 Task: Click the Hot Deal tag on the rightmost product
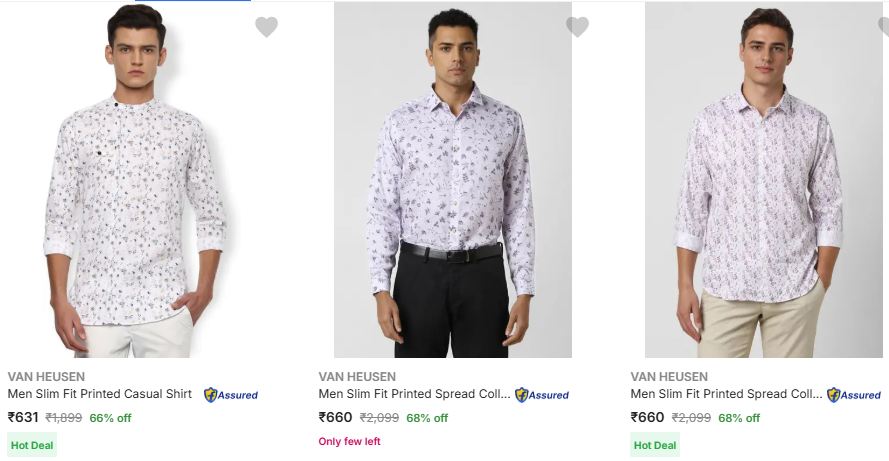(x=655, y=445)
